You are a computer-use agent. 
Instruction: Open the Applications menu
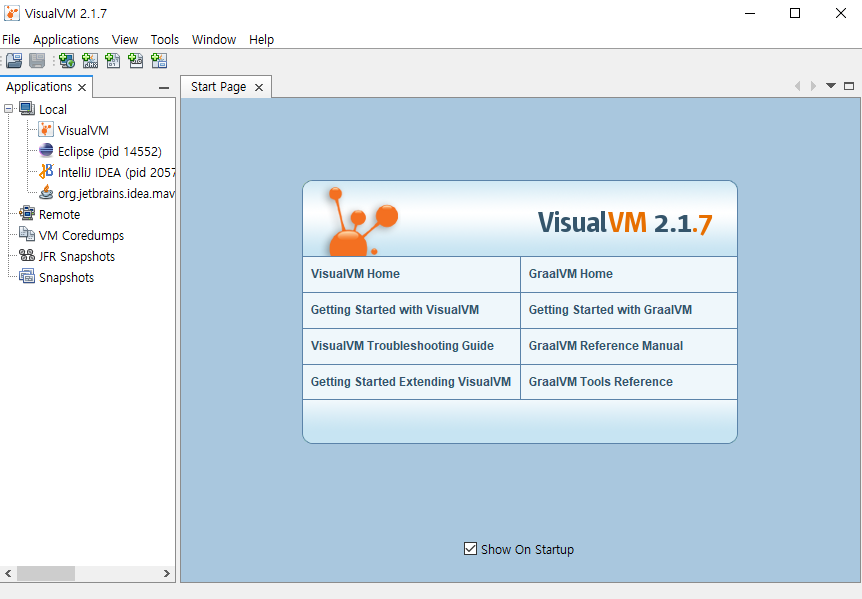pyautogui.click(x=66, y=40)
